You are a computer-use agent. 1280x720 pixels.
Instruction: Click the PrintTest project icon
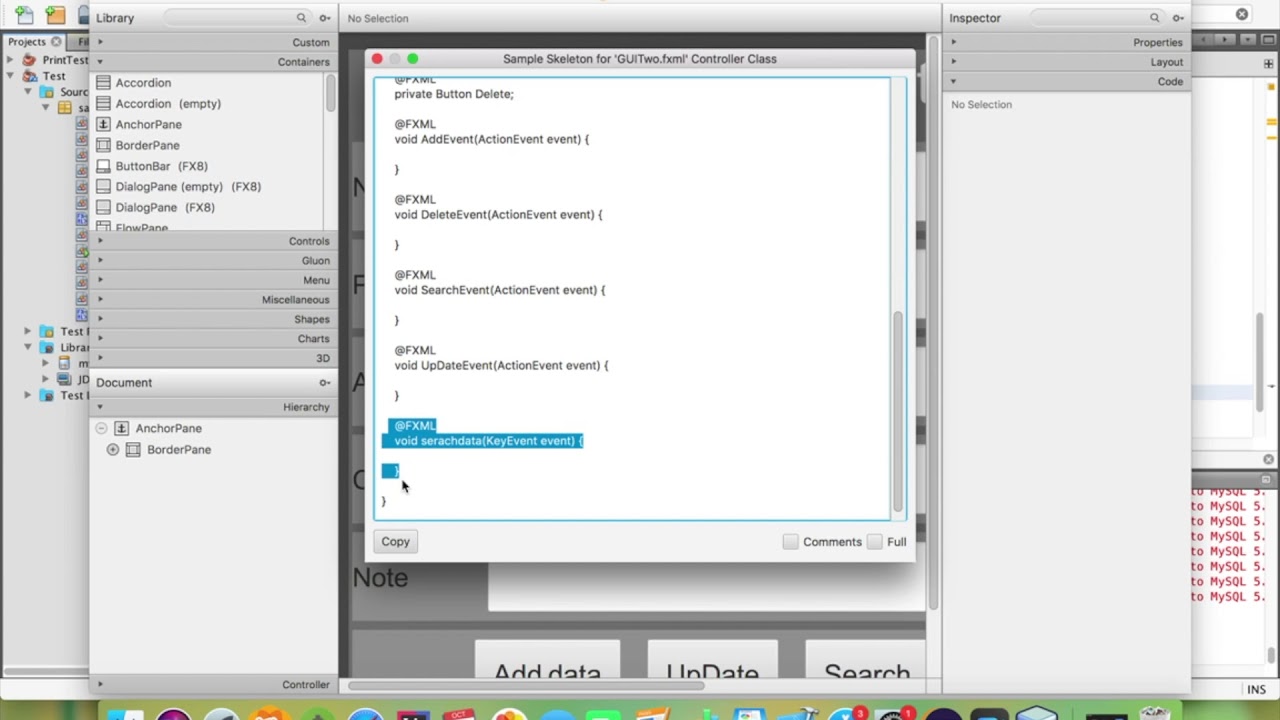[x=29, y=60]
